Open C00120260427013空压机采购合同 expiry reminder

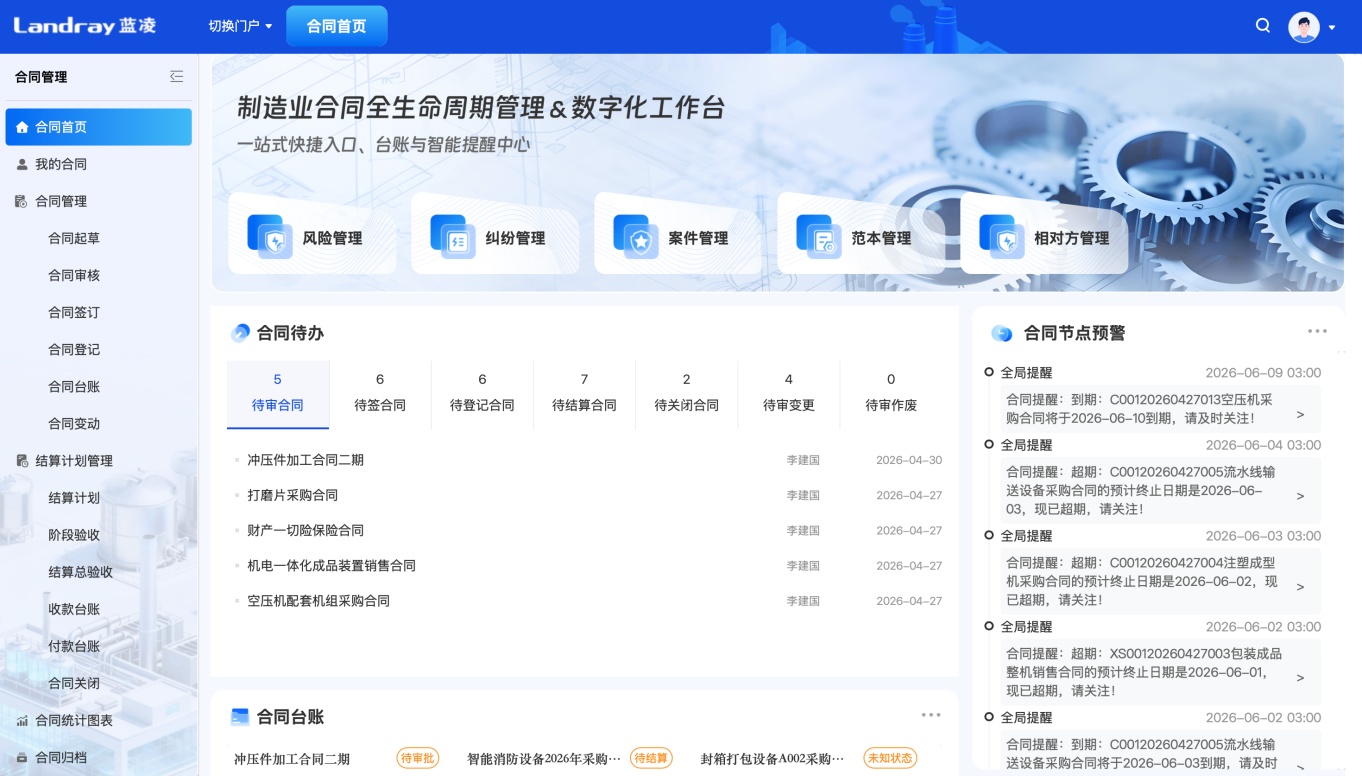1161,408
